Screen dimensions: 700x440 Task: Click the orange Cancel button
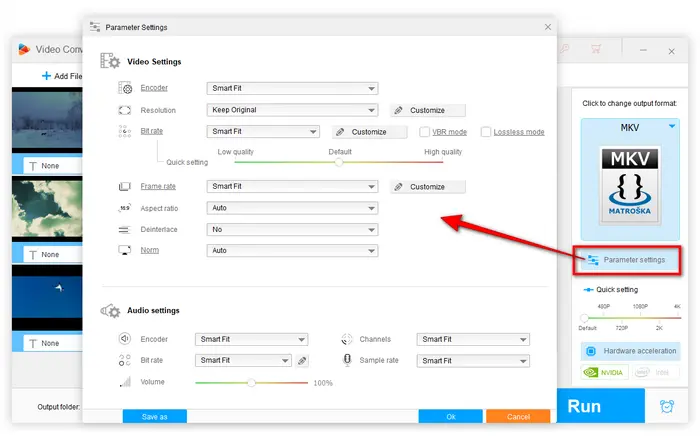pyautogui.click(x=518, y=416)
